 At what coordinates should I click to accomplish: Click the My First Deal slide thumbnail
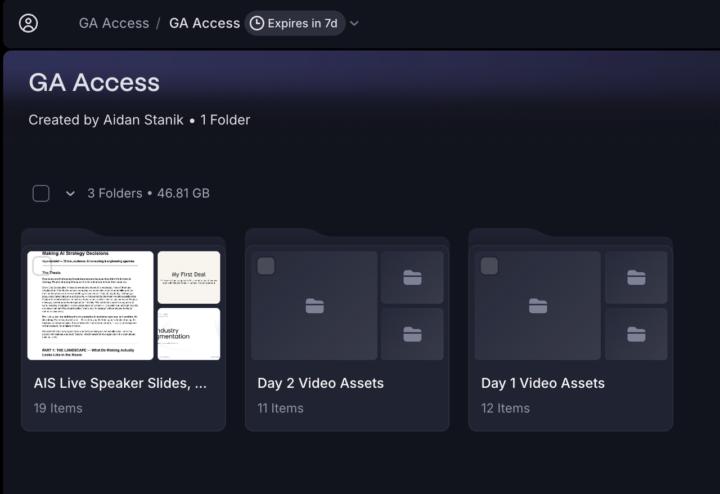pos(189,277)
